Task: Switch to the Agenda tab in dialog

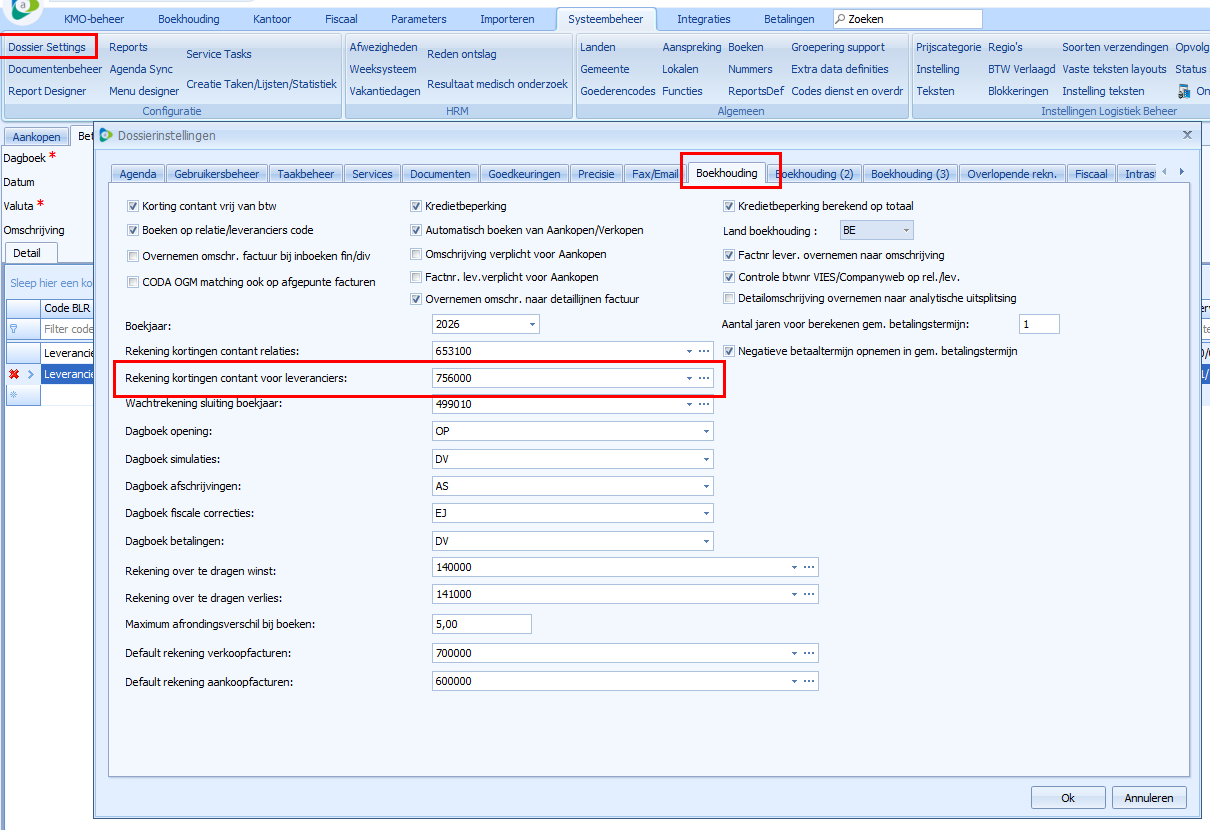Action: [x=138, y=174]
